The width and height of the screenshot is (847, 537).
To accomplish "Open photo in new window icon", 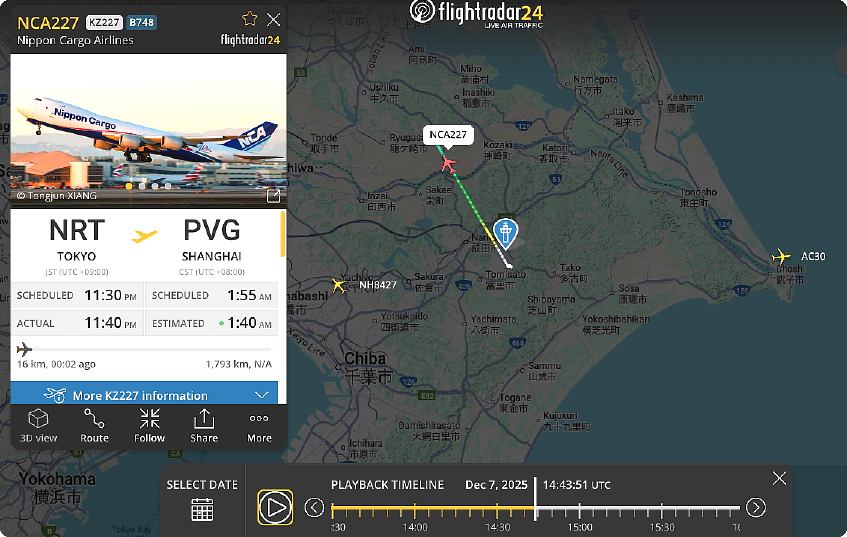I will pyautogui.click(x=273, y=196).
